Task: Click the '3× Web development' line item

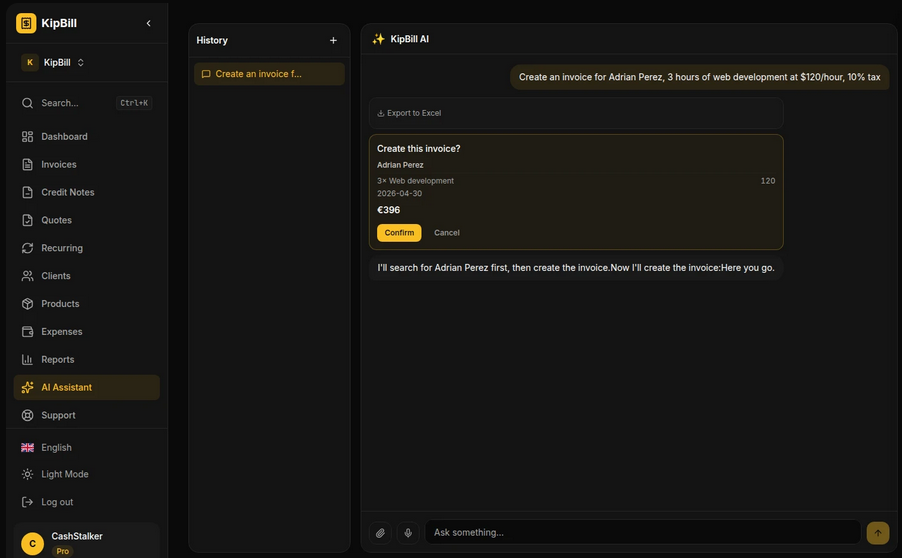Action: [x=415, y=181]
